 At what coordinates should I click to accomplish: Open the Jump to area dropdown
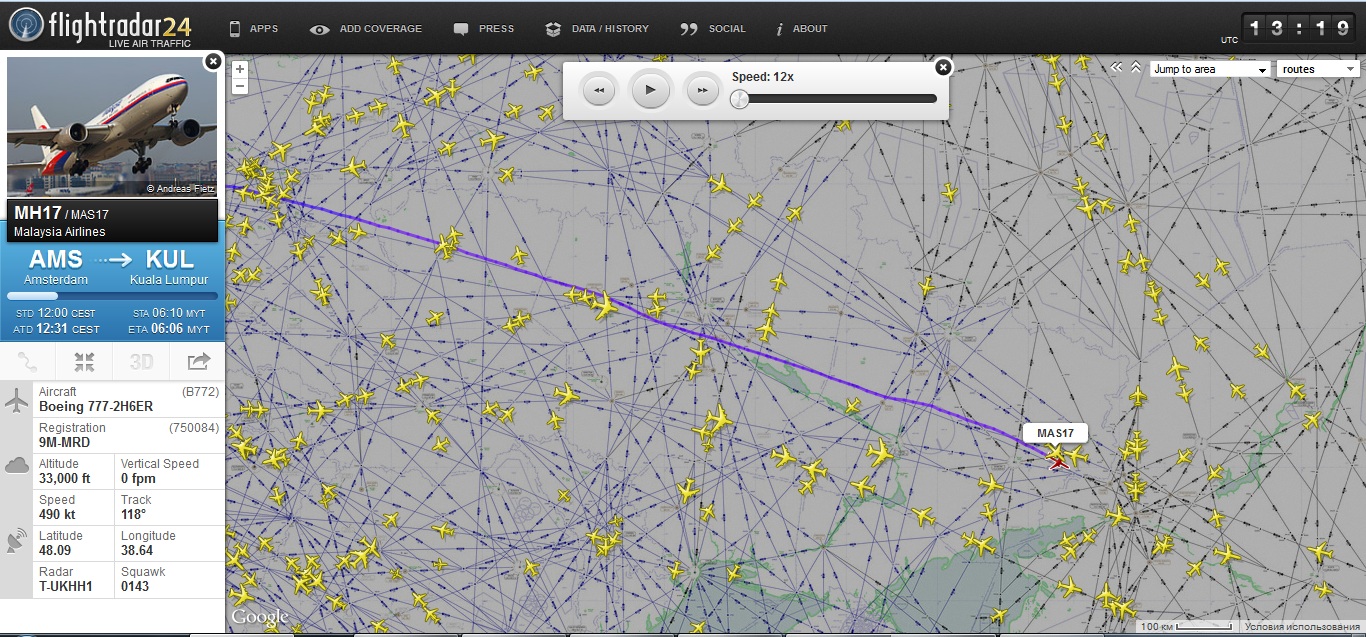(x=1210, y=69)
